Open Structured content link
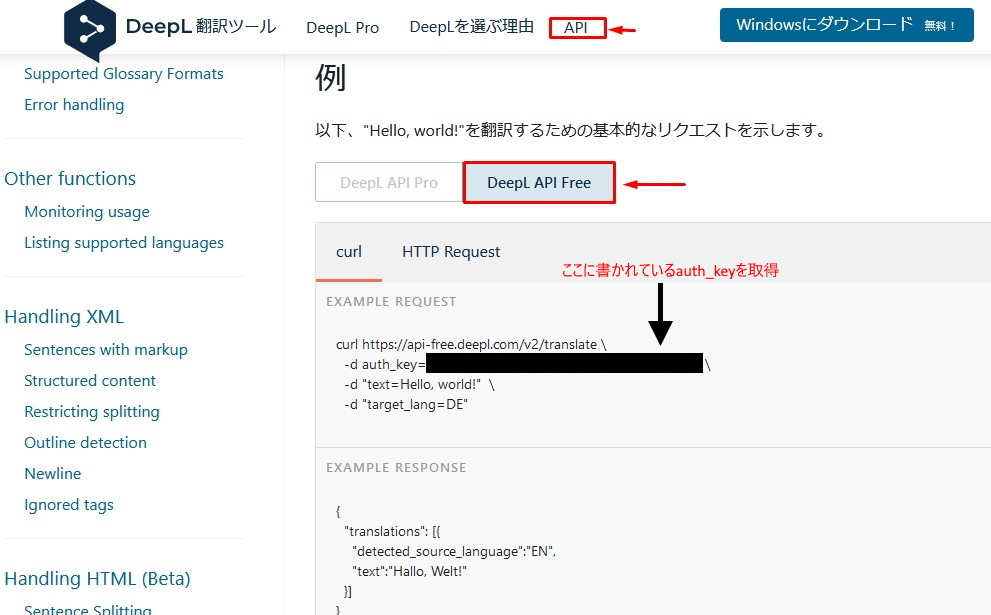Viewport: 991px width, 615px height. pyautogui.click(x=90, y=381)
